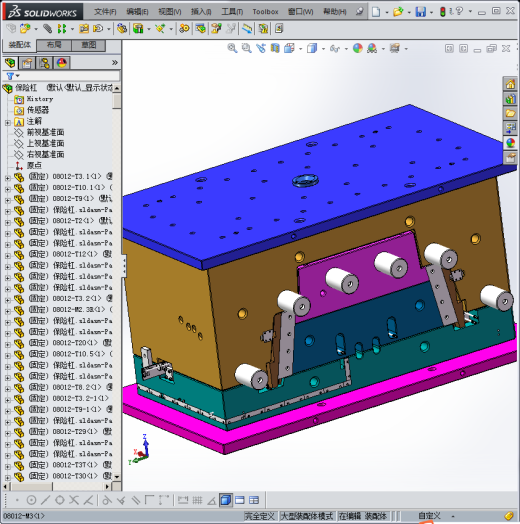This screenshot has height=524, width=520.
Task: Open the 插入(I) menu
Action: [x=201, y=12]
